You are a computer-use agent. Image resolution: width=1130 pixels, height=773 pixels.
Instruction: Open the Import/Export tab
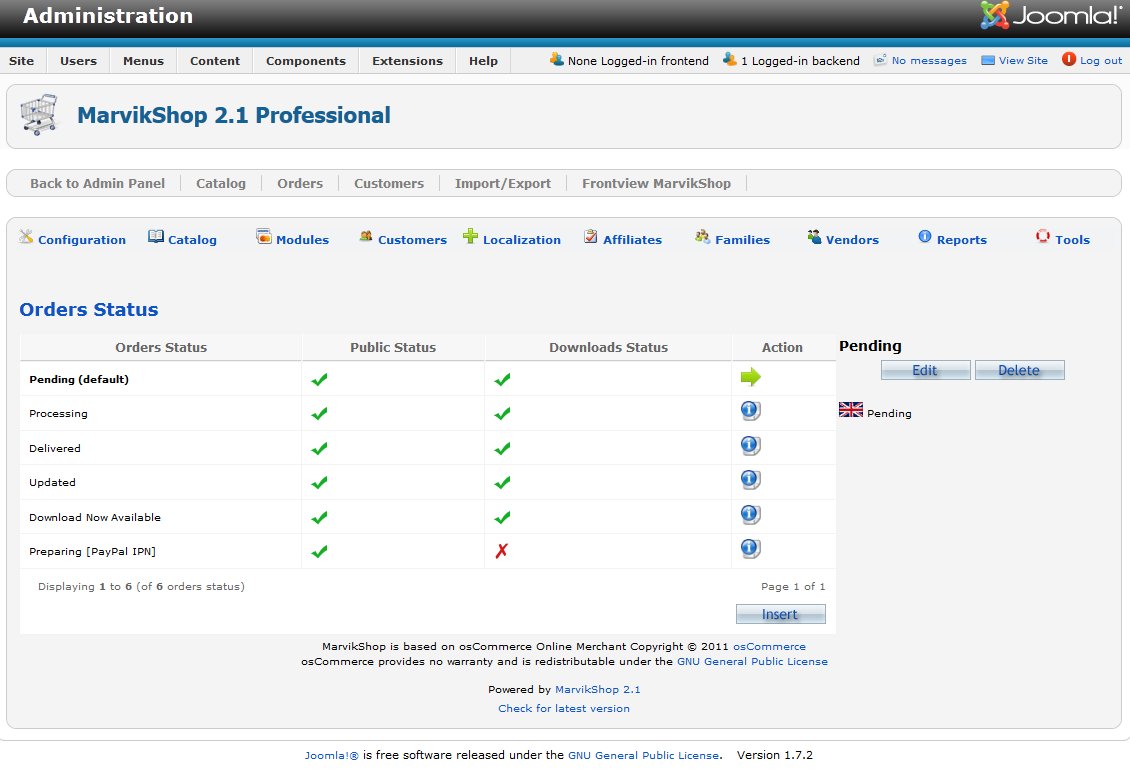(502, 183)
